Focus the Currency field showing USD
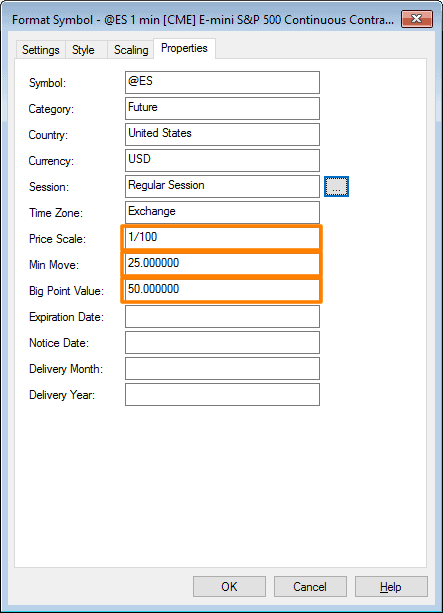Image resolution: width=443 pixels, height=613 pixels. coord(222,160)
